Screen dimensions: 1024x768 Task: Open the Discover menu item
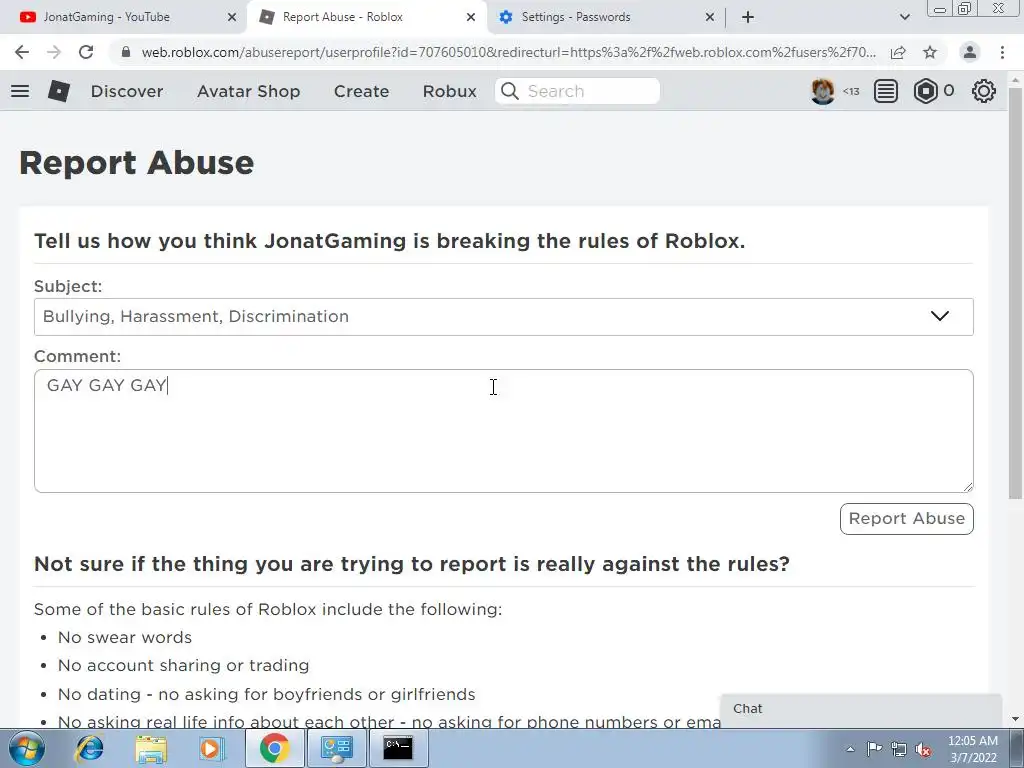coord(127,91)
